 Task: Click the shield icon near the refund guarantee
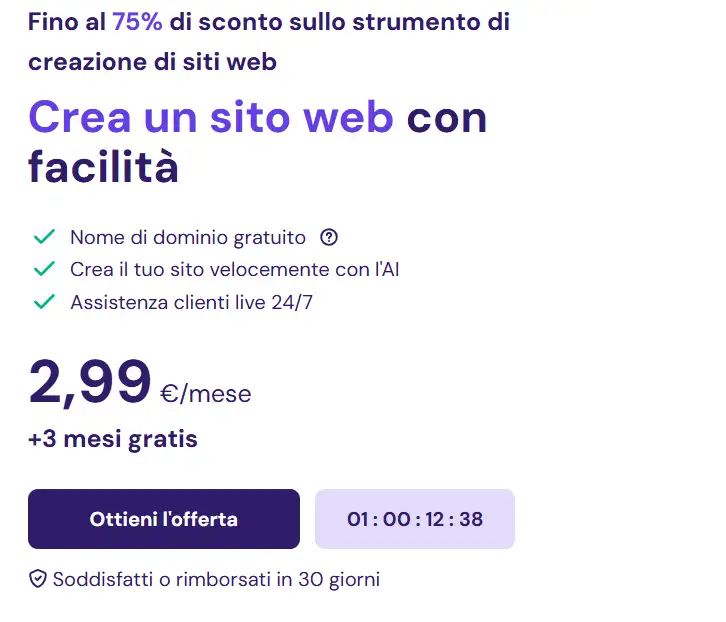tap(38, 579)
